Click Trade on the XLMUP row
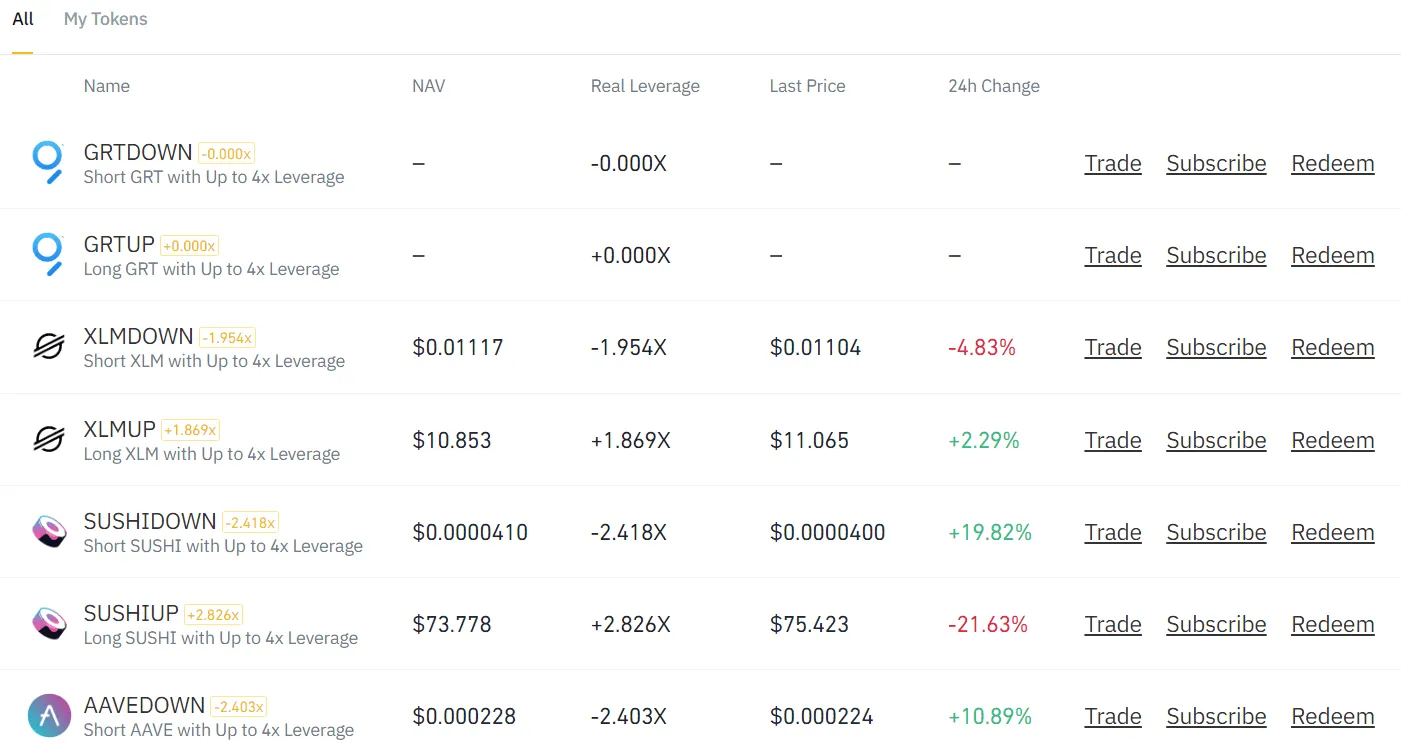Image resolution: width=1401 pixels, height=755 pixels. (1112, 440)
